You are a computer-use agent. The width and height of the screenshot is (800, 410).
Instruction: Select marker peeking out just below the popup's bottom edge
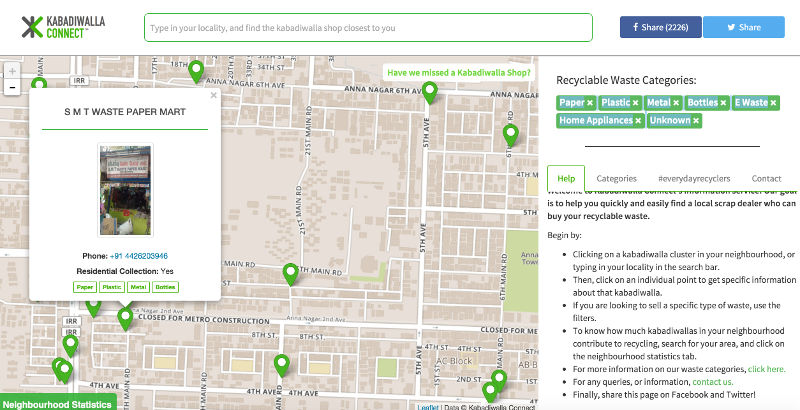pyautogui.click(x=93, y=308)
